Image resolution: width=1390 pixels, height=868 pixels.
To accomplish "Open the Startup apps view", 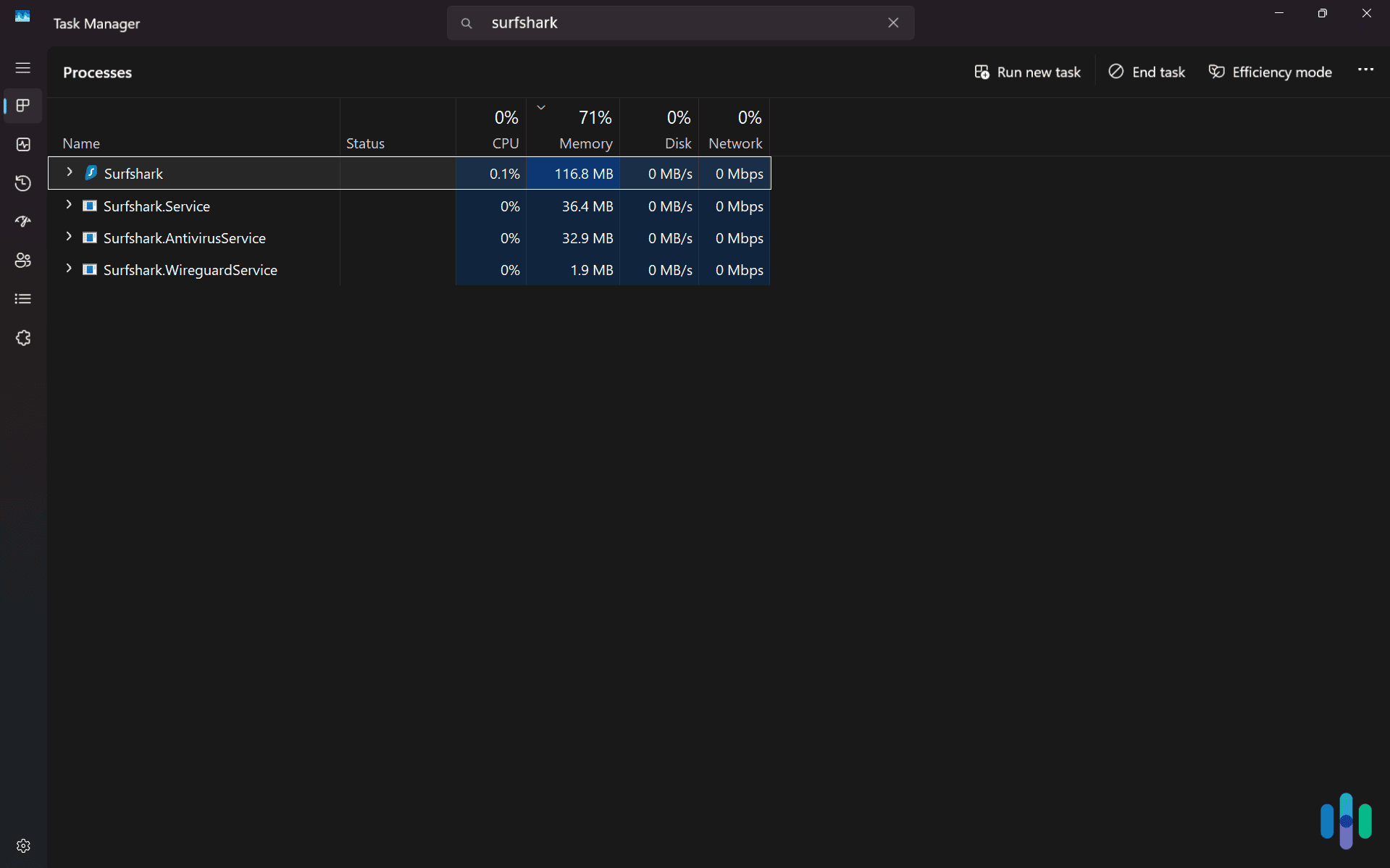I will pyautogui.click(x=22, y=222).
